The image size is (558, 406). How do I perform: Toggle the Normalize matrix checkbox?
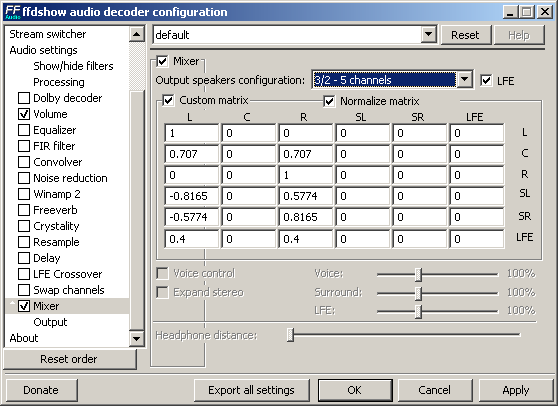(x=329, y=101)
